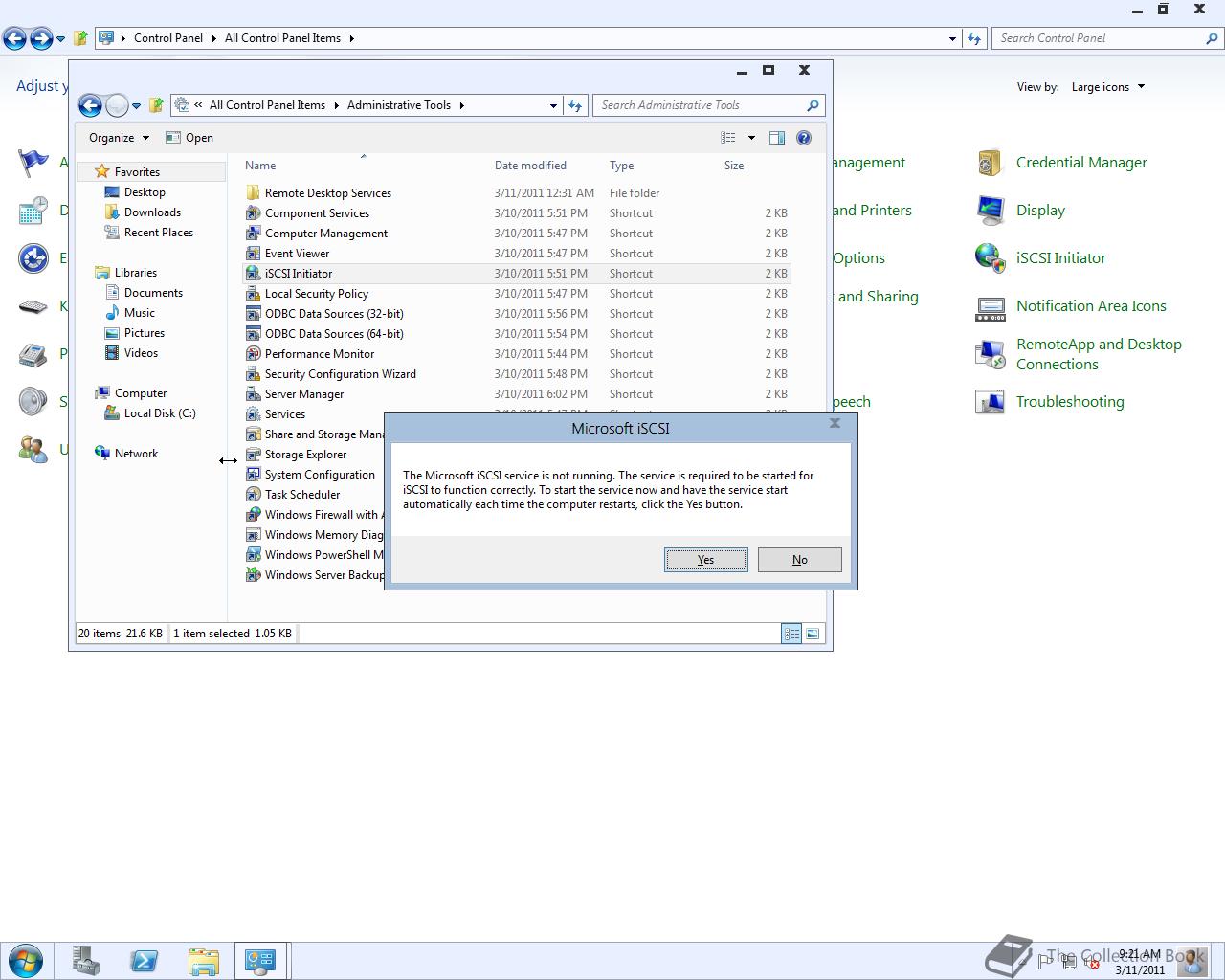Image resolution: width=1225 pixels, height=980 pixels.
Task: Open the Help icon in Administrative Tools
Action: 804,138
